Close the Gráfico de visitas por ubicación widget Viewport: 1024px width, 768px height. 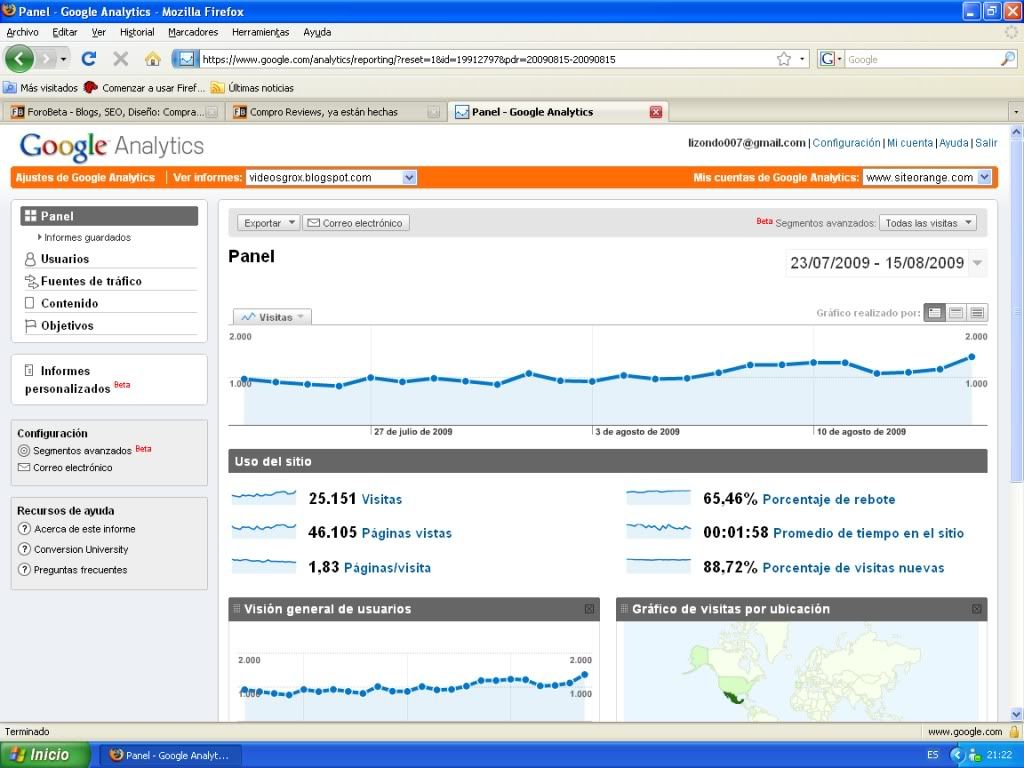click(976, 609)
